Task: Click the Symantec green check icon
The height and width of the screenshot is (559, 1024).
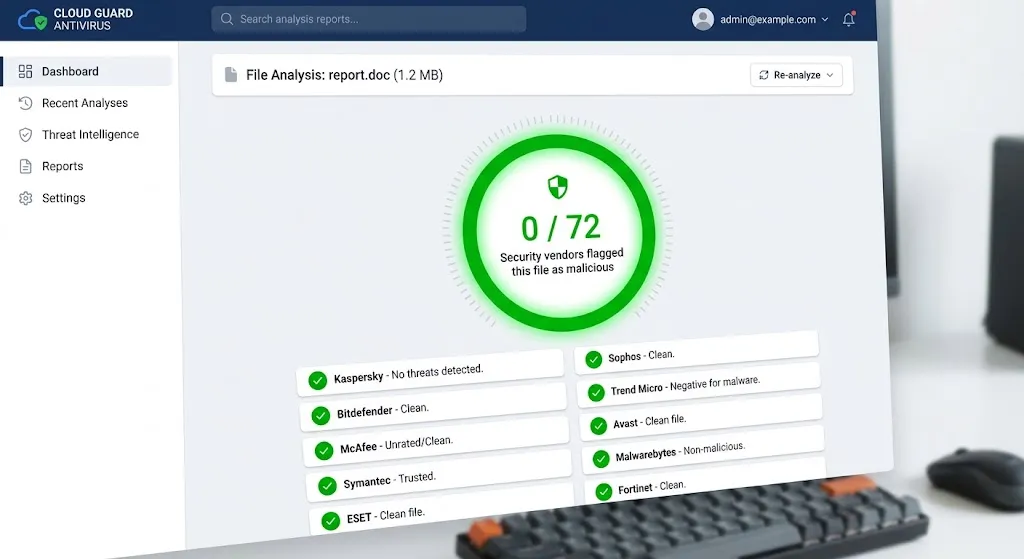Action: pos(327,486)
